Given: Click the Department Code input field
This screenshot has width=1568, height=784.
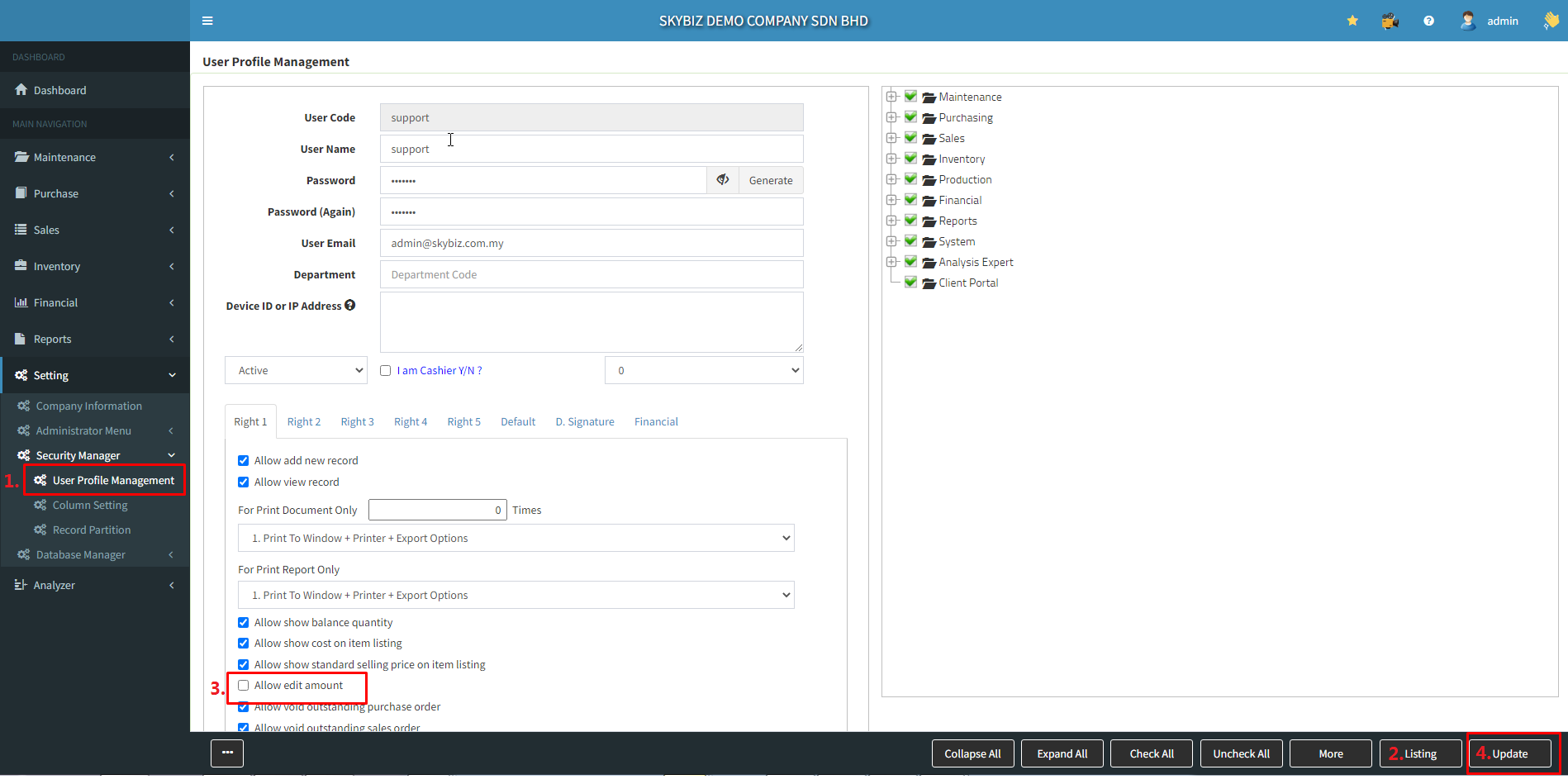Looking at the screenshot, I should click(591, 275).
